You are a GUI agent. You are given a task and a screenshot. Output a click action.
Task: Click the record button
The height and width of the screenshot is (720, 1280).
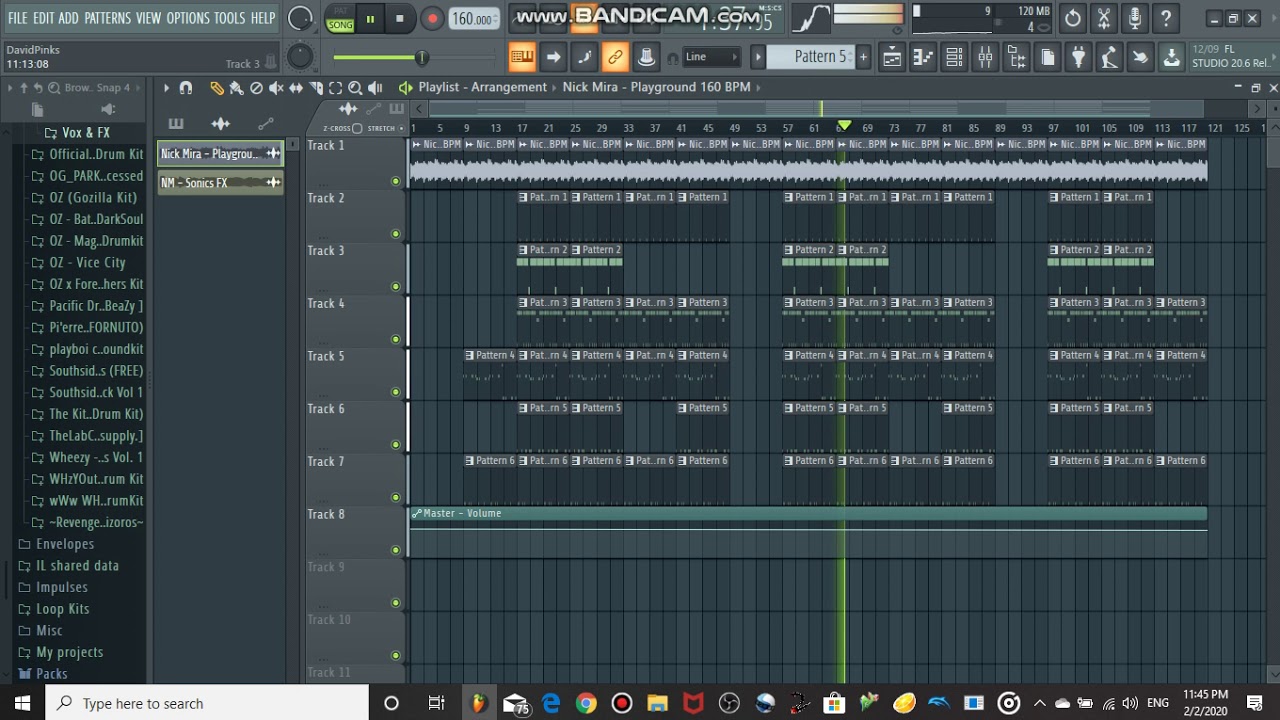coord(432,18)
